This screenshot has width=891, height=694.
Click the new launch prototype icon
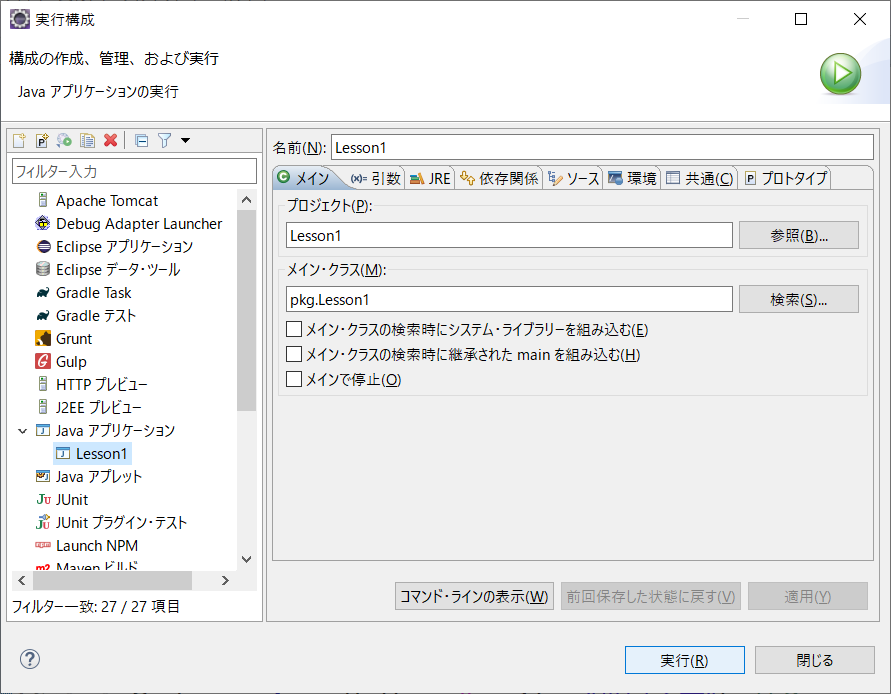42,140
